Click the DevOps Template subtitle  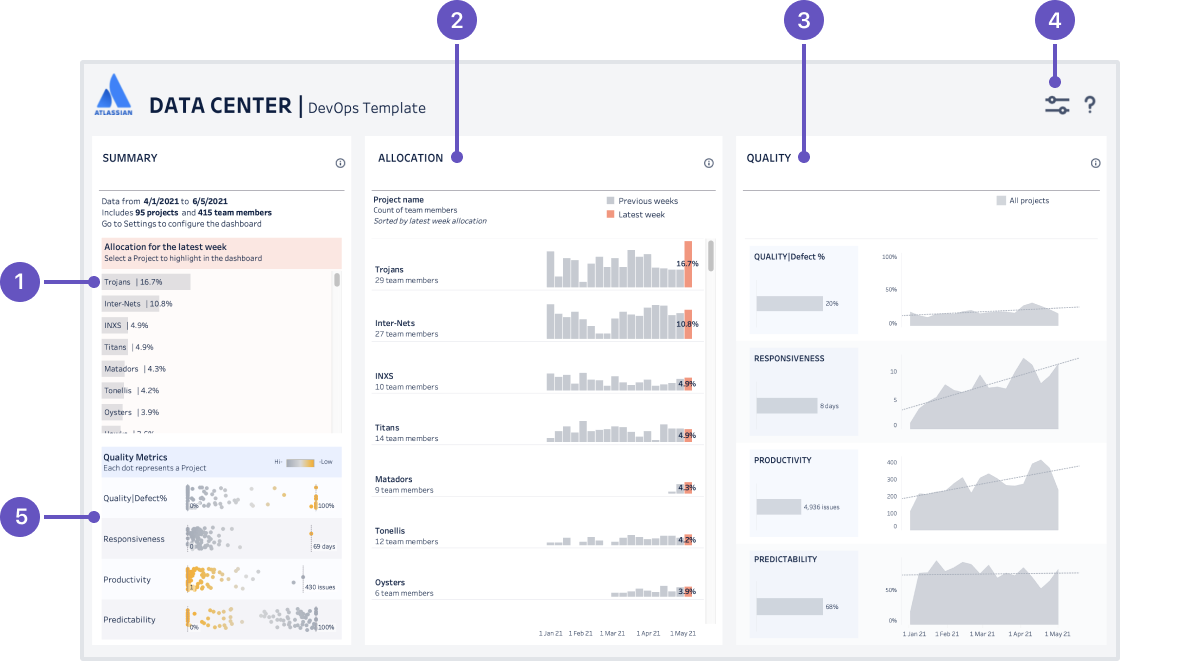367,108
